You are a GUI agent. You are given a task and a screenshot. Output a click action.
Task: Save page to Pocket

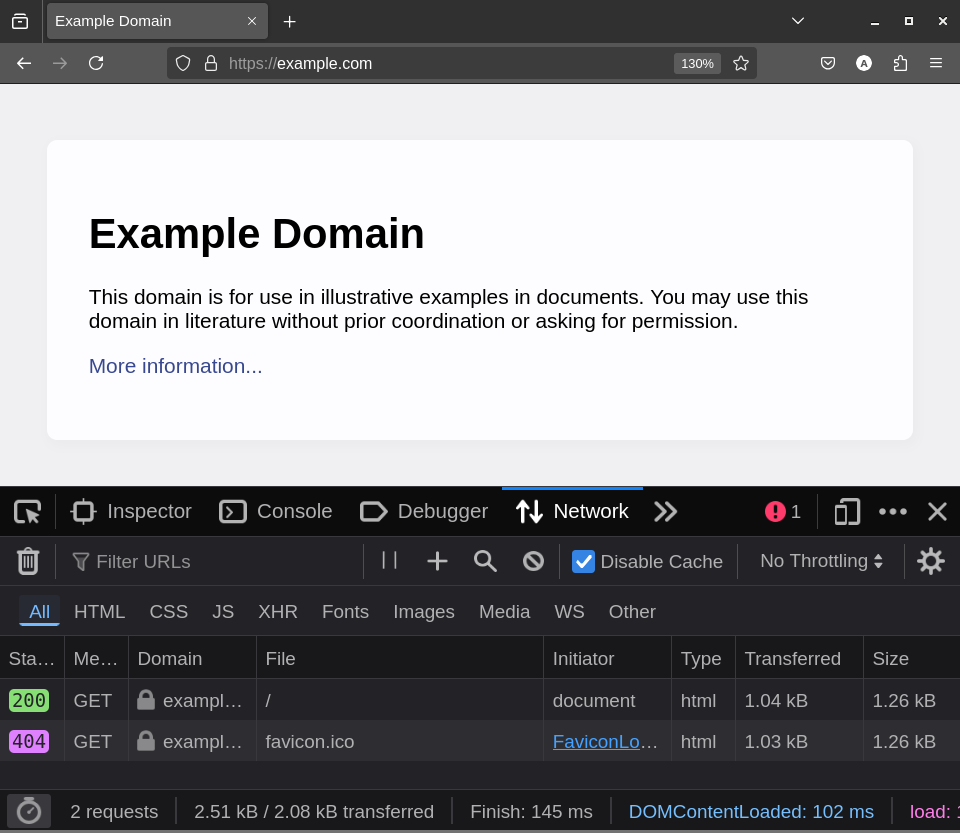tap(828, 63)
